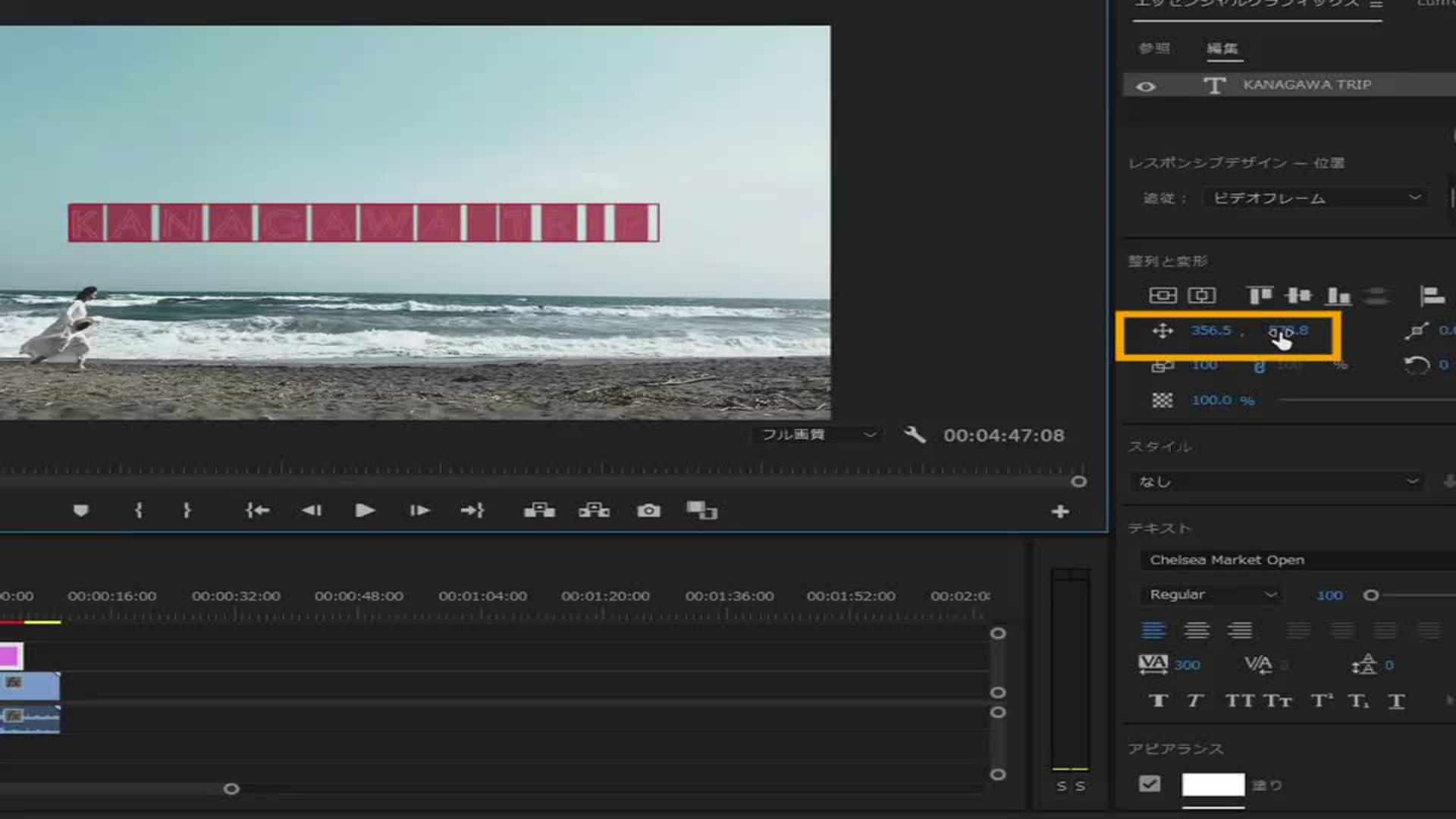The width and height of the screenshot is (1456, 819).
Task: Click the white fill color swatch
Action: click(1213, 784)
